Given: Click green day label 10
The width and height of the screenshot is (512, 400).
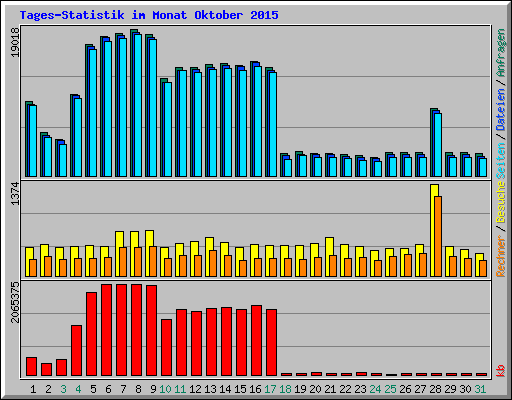Looking at the screenshot, I should point(166,389).
